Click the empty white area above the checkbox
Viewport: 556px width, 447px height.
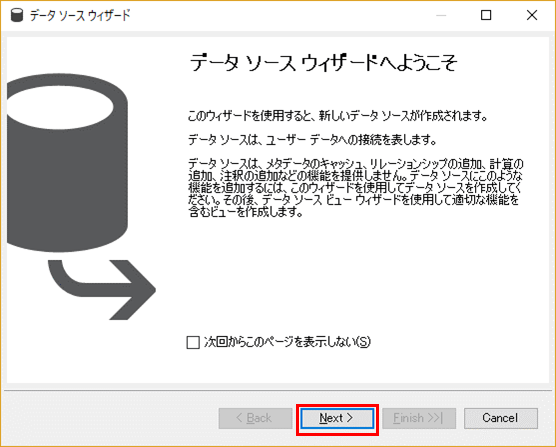[x=355, y=276]
